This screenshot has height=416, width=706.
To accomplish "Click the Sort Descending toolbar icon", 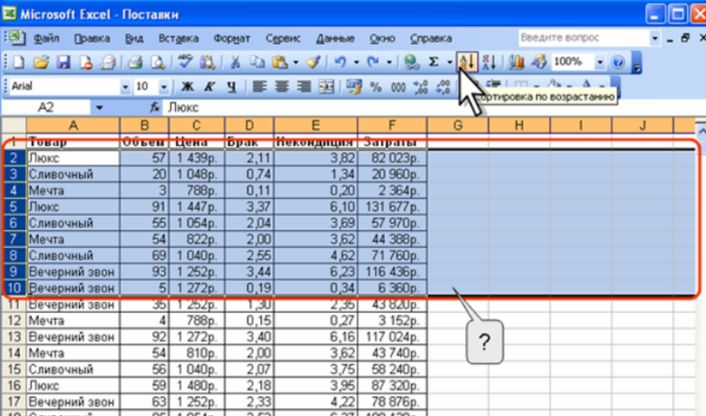I will click(x=489, y=62).
